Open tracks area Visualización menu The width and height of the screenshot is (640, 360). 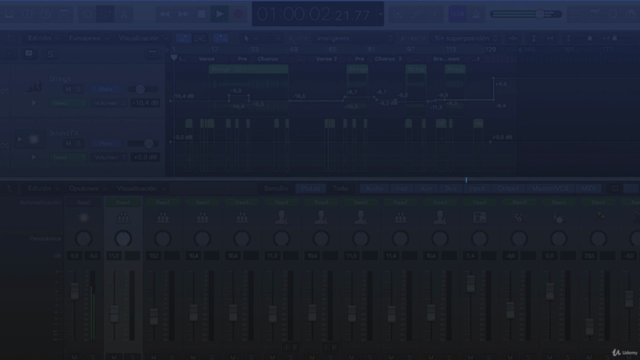[143, 38]
